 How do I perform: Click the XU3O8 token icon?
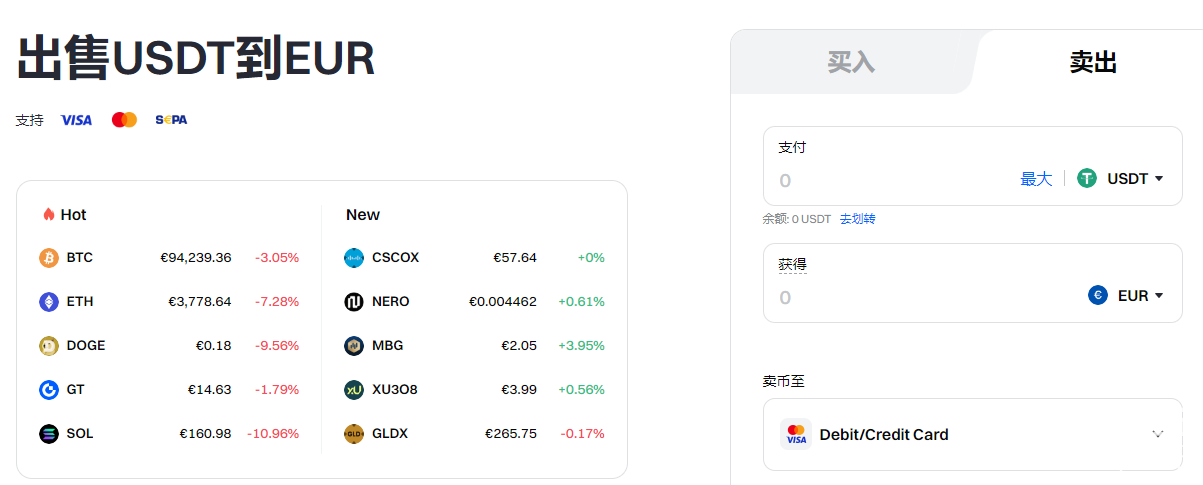[354, 390]
